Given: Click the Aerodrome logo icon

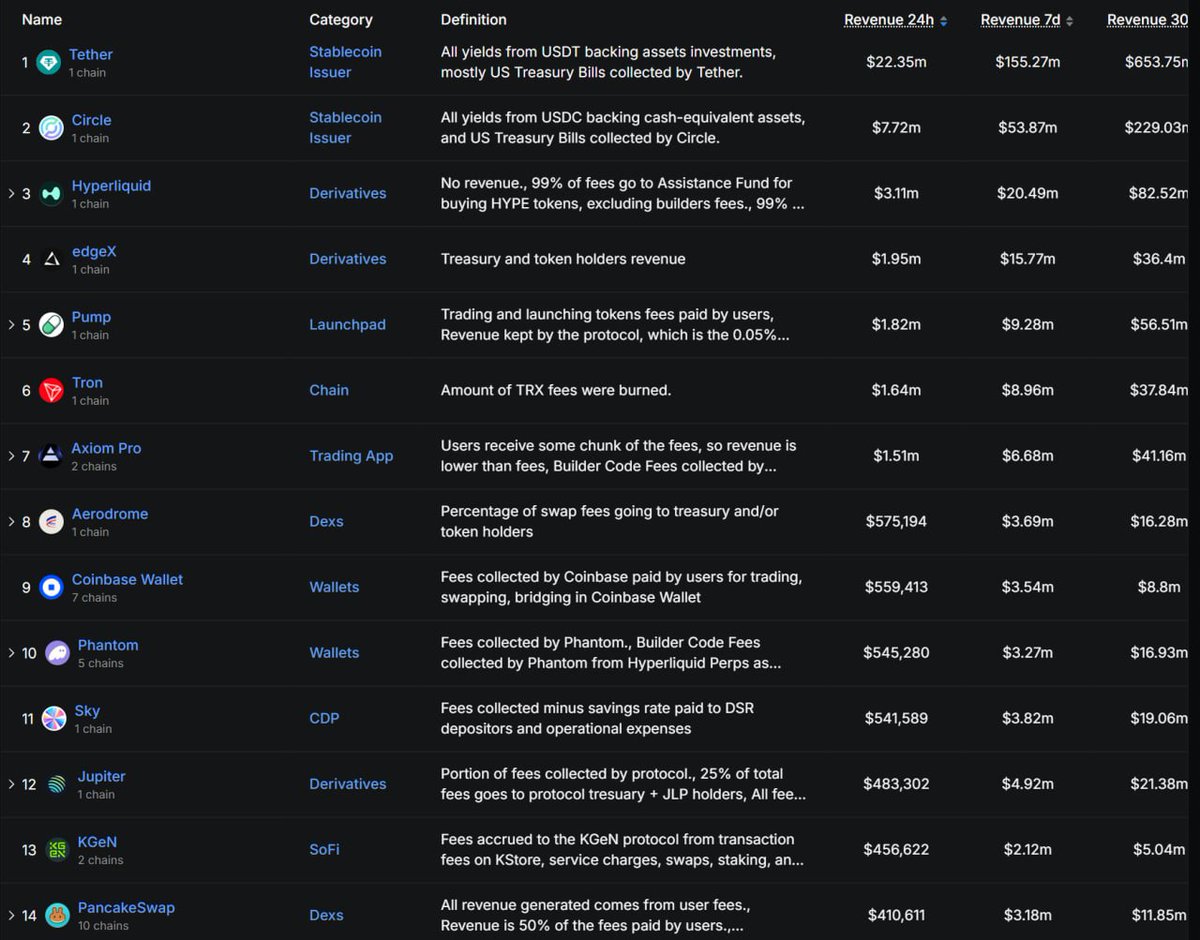Looking at the screenshot, I should (51, 522).
